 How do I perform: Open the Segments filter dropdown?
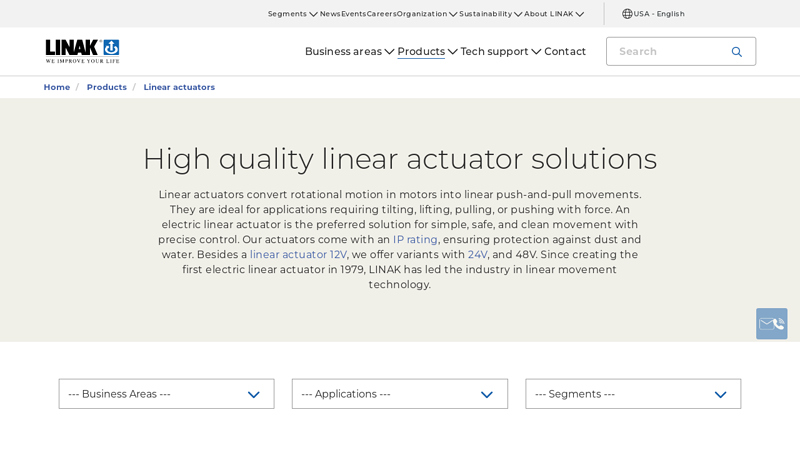(x=633, y=394)
